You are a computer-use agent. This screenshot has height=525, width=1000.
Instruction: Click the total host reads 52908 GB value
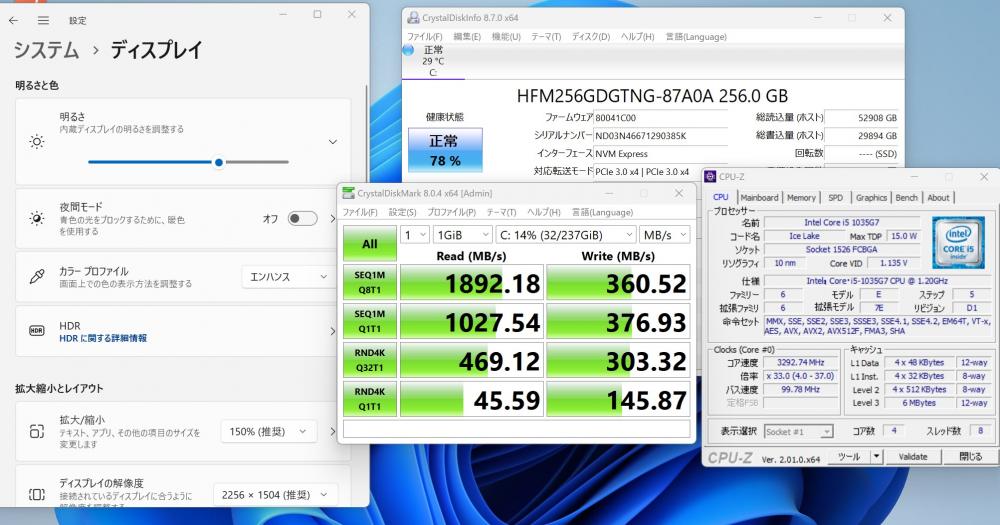[x=861, y=117]
